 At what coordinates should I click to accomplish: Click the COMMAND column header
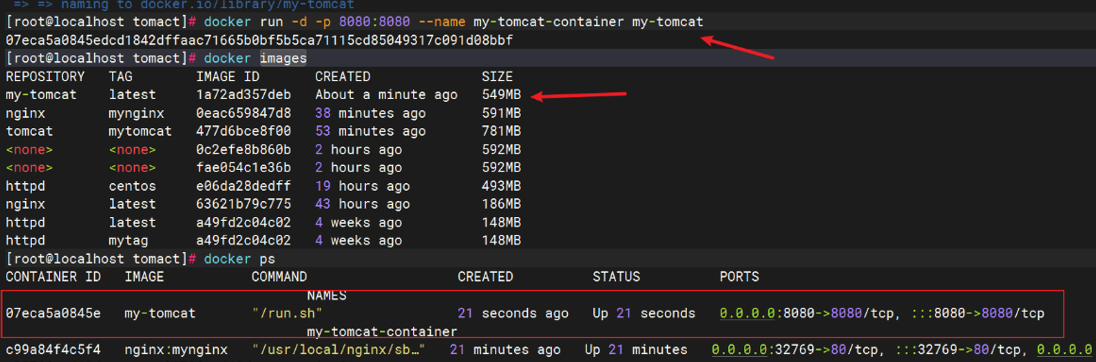279,277
